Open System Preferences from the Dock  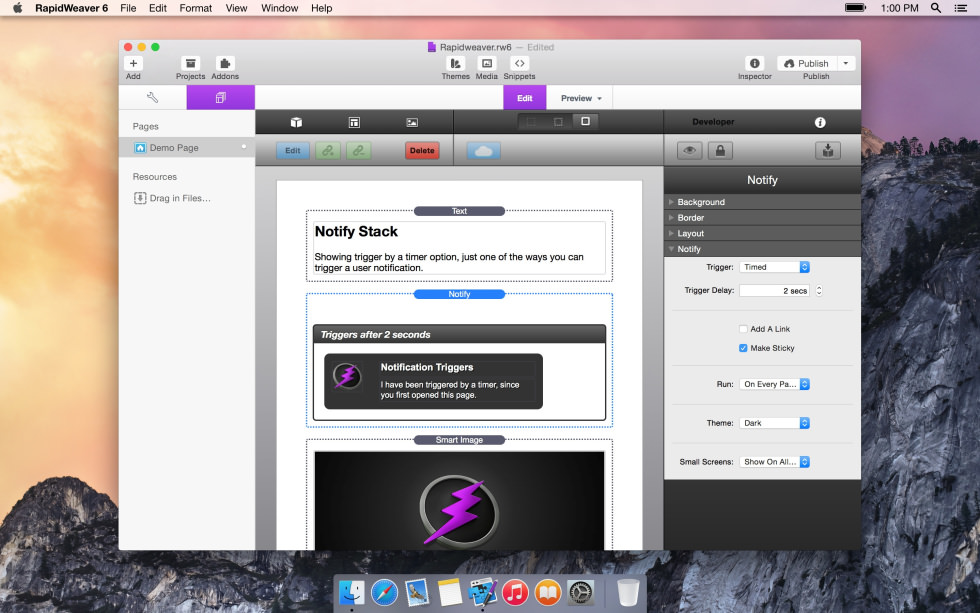coord(580,592)
